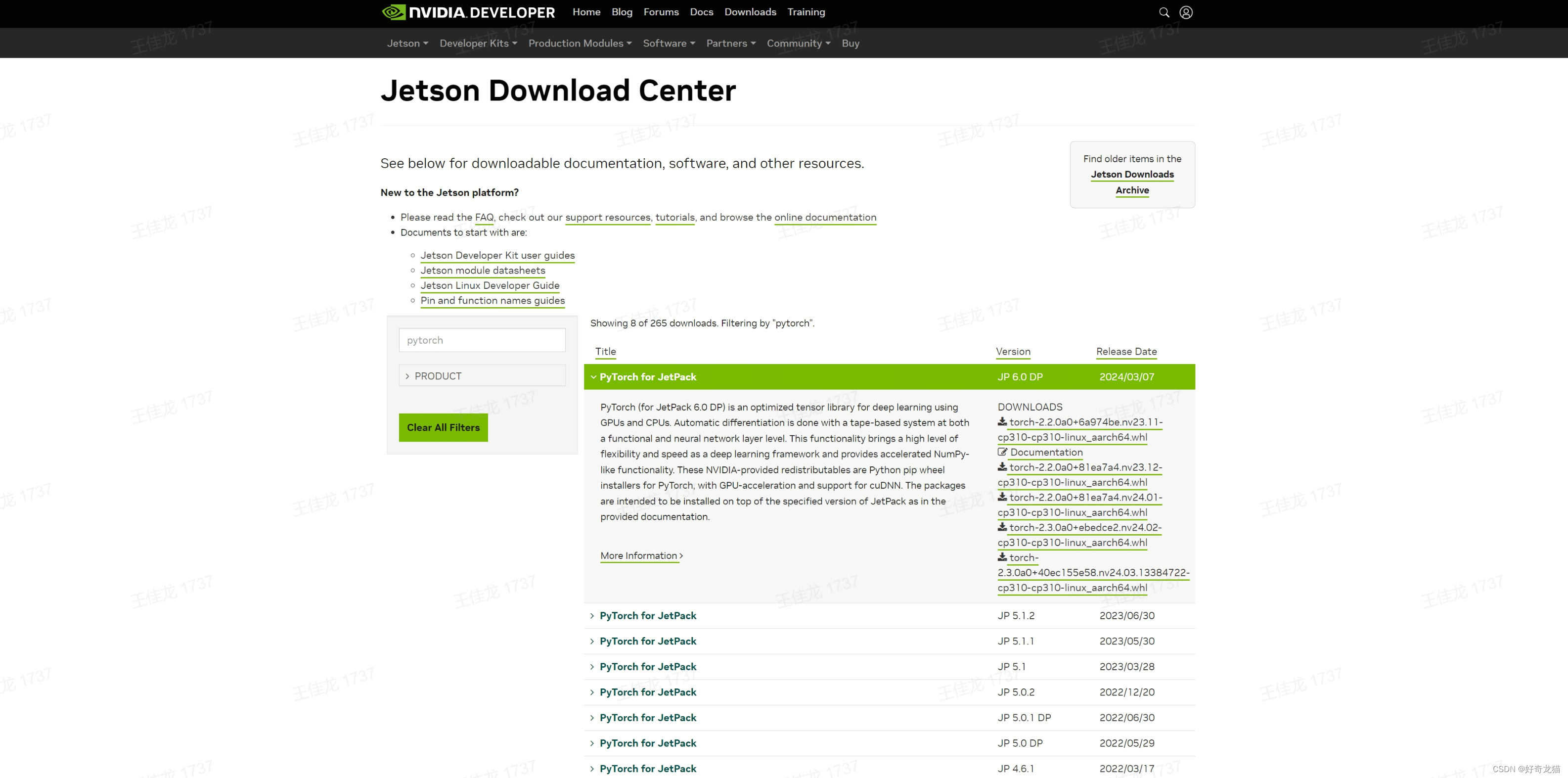The height and width of the screenshot is (778, 1568).
Task: Click download icon for torch nv23.12 wheel
Action: (1002, 467)
